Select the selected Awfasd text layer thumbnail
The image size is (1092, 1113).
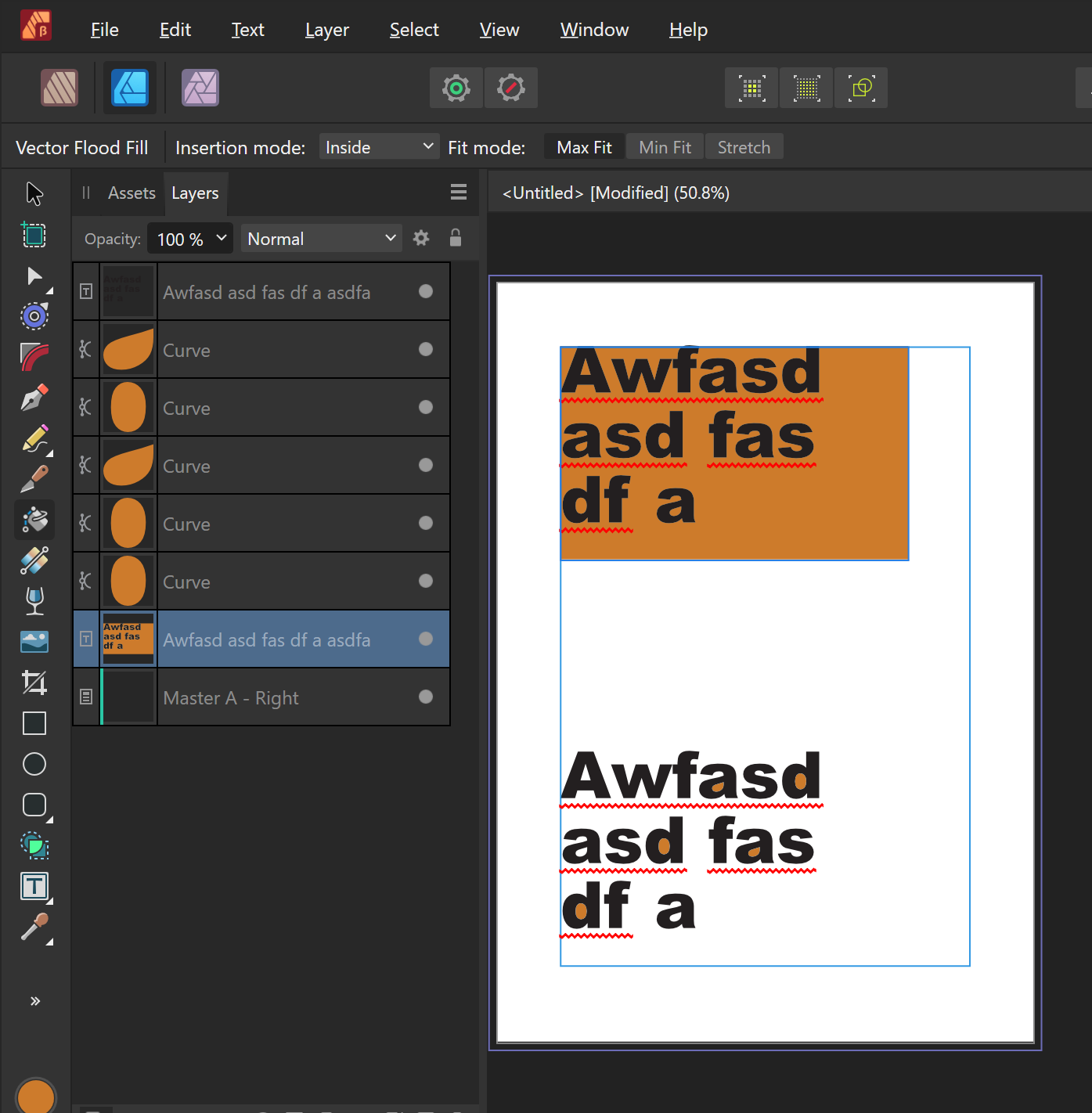pos(128,639)
